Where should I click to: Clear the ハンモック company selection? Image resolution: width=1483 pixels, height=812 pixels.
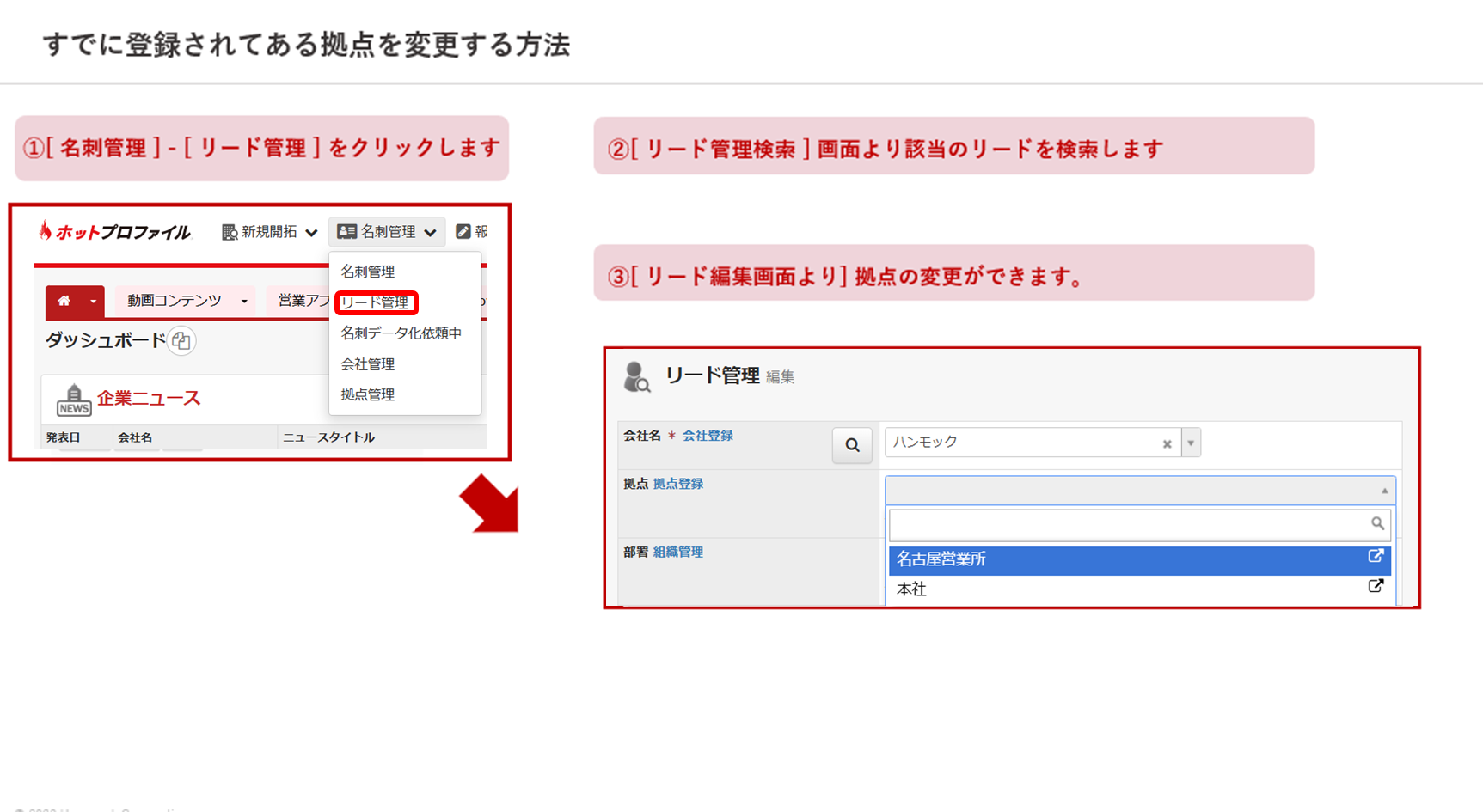tap(1167, 444)
